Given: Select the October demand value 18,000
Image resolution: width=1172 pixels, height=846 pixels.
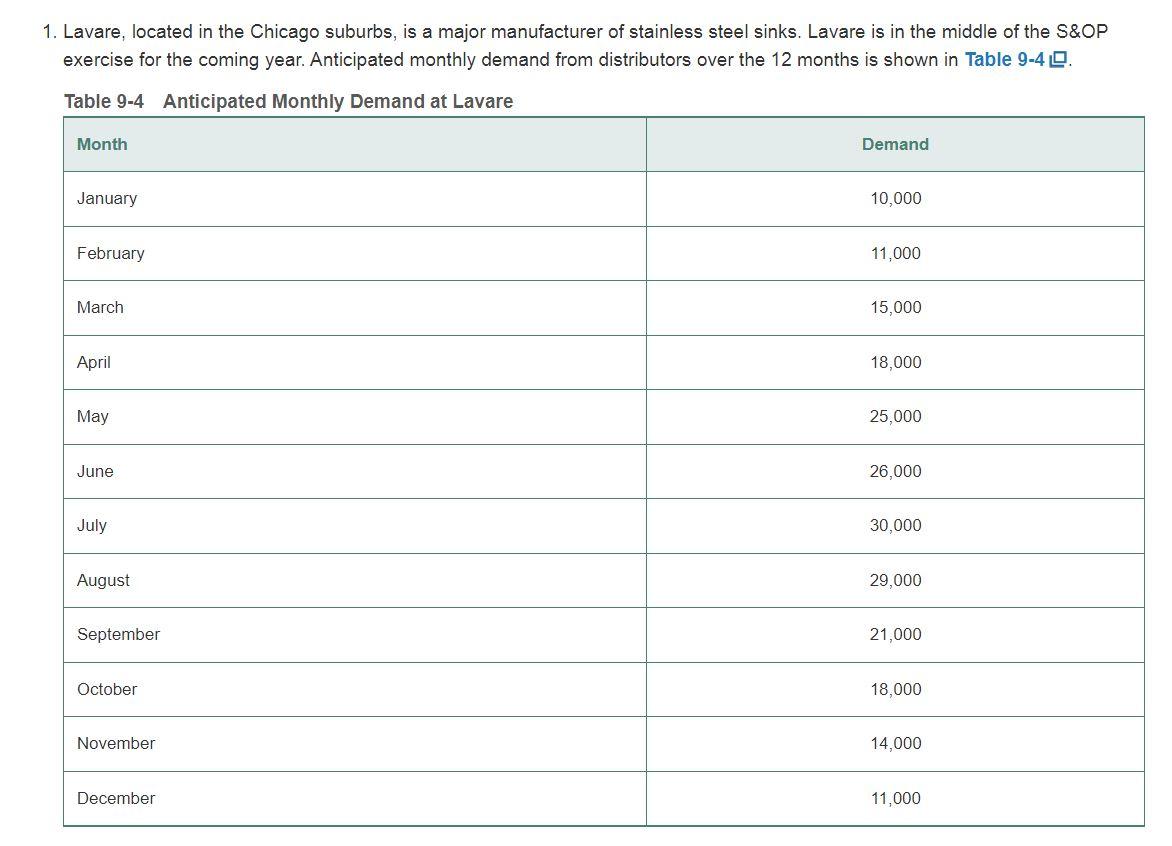Looking at the screenshot, I should (x=894, y=689).
